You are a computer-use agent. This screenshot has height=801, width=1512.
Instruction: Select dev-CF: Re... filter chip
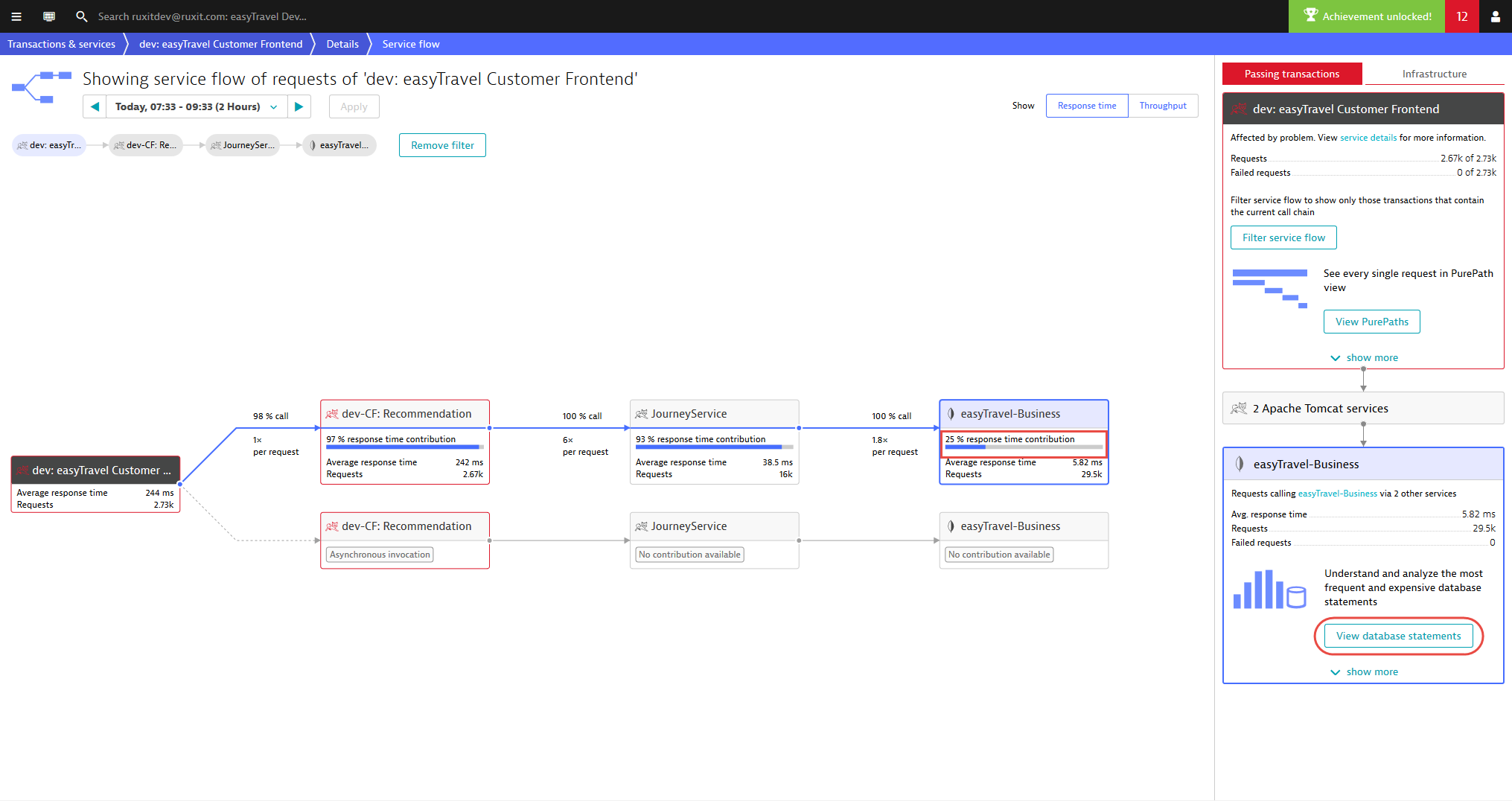pos(146,145)
